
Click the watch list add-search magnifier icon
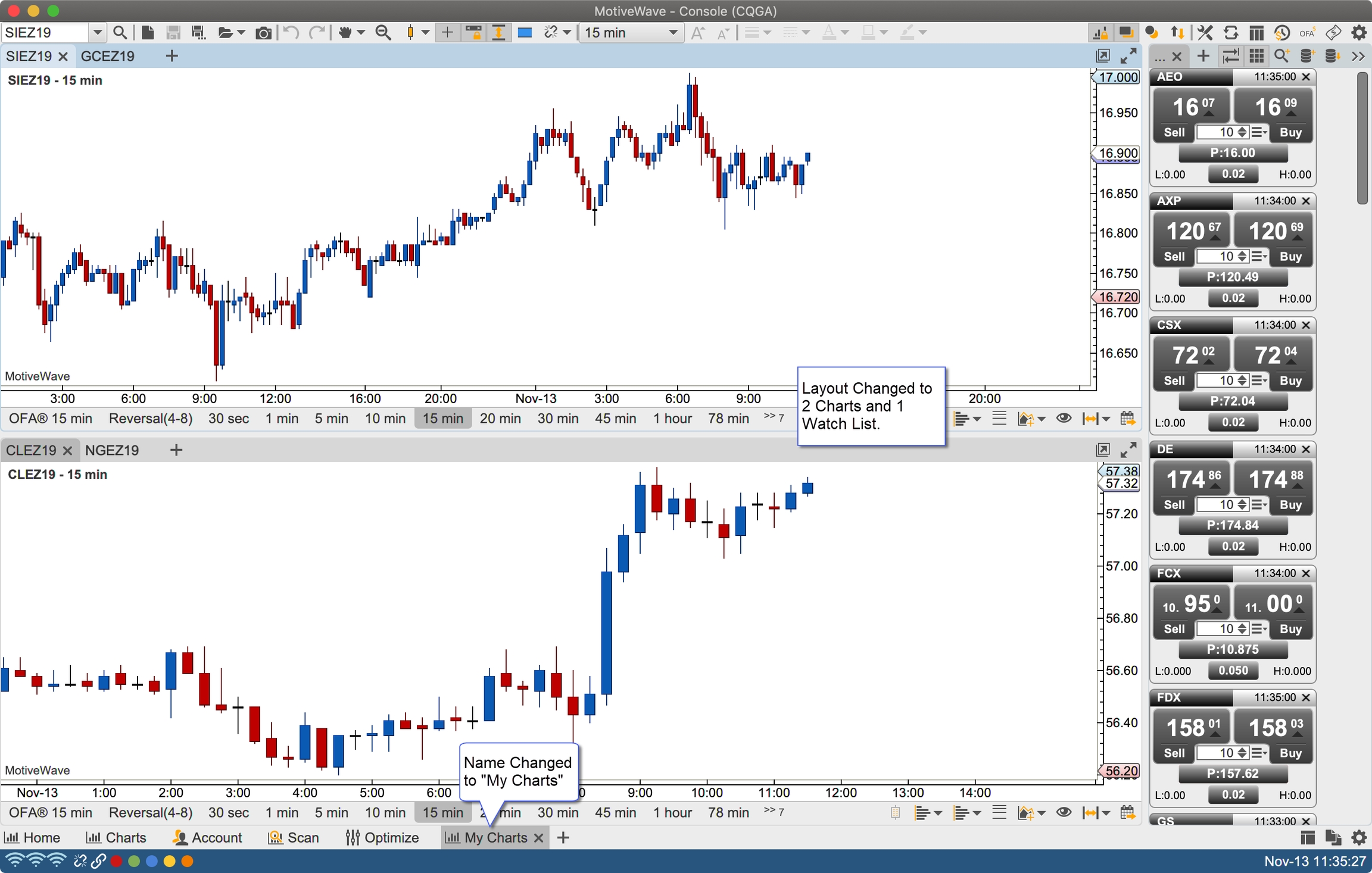click(x=1281, y=56)
